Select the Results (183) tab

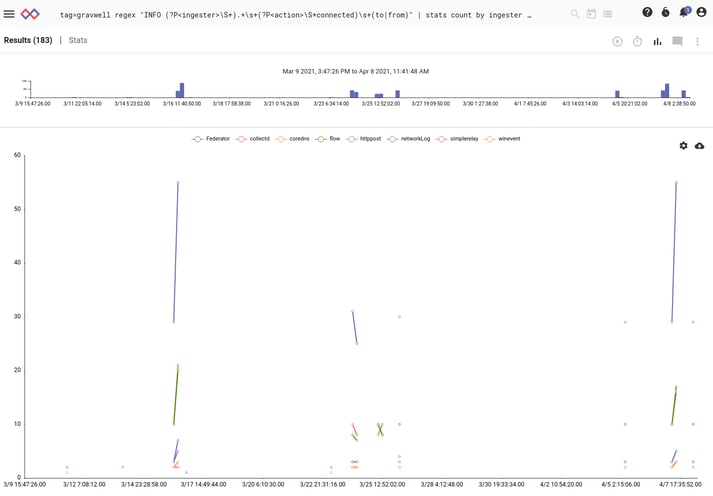click(x=28, y=40)
